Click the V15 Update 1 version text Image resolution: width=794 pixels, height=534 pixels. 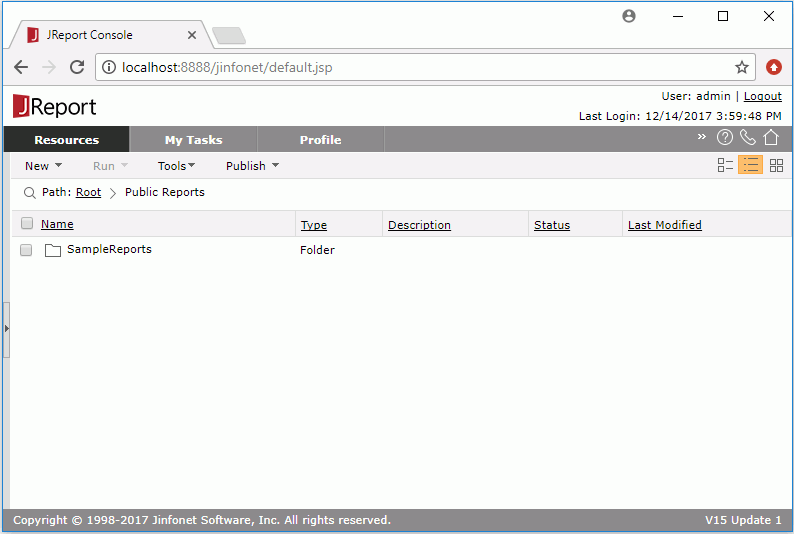tap(743, 520)
